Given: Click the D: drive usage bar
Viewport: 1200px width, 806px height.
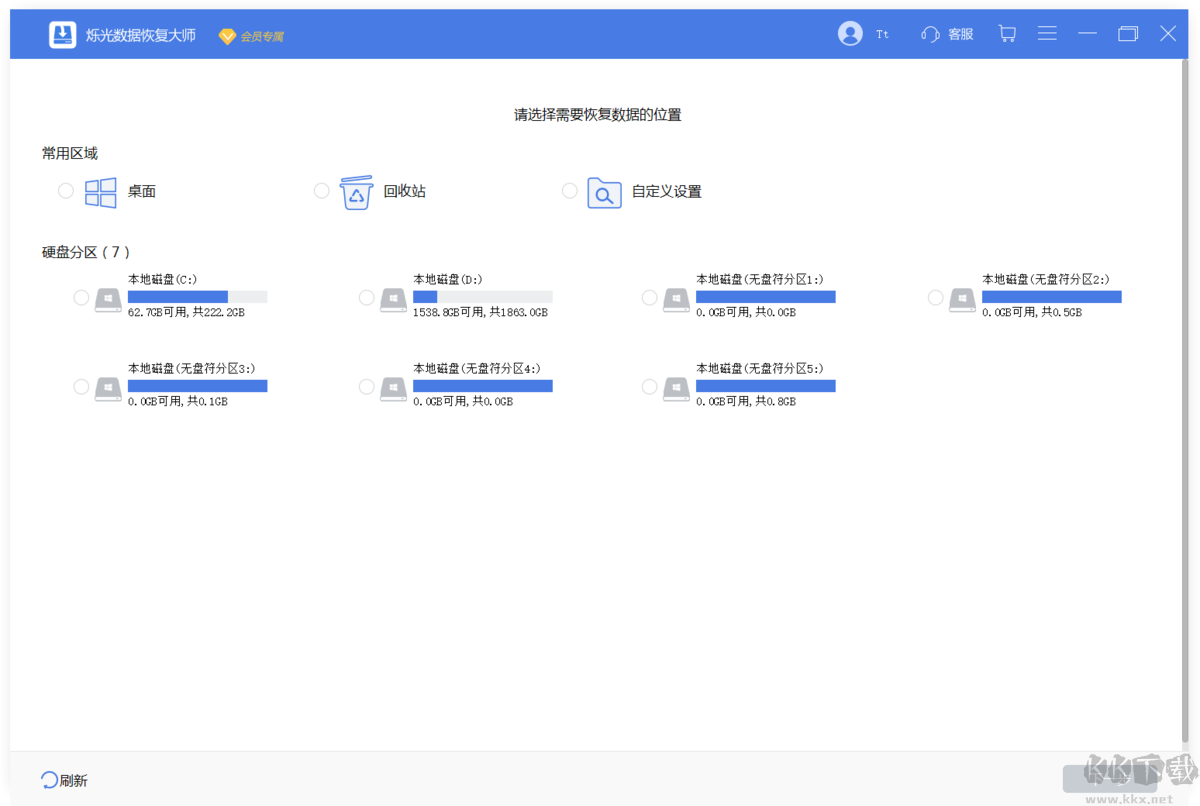Looking at the screenshot, I should [482, 295].
